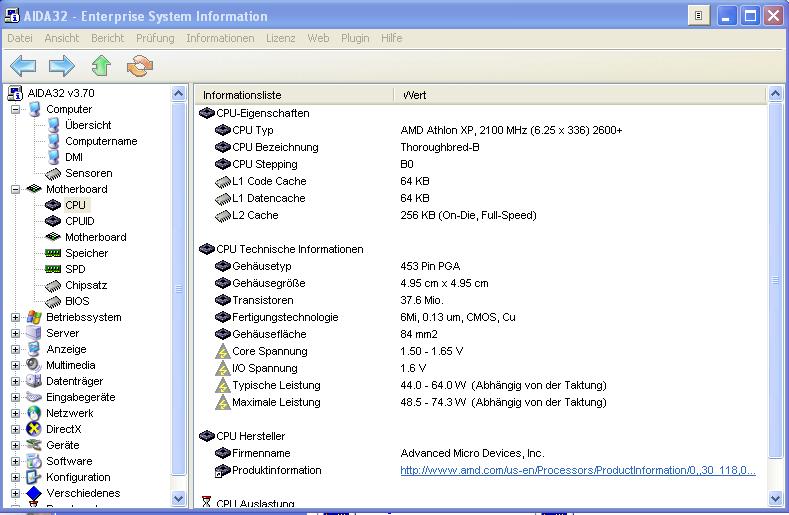
Task: Click the Multimedia speaker icon
Action: click(x=34, y=365)
